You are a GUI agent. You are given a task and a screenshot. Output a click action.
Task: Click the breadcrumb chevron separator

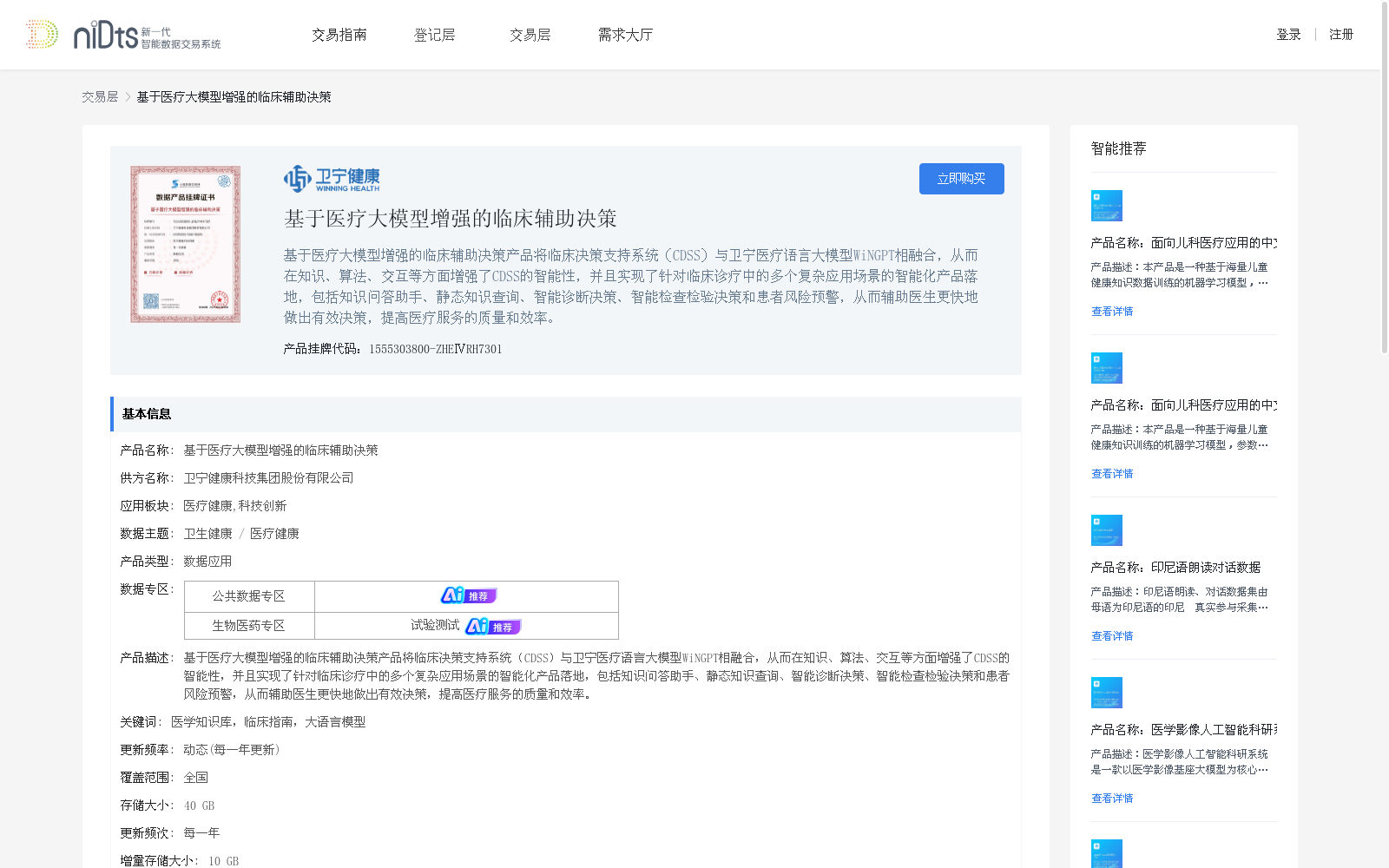(x=128, y=97)
